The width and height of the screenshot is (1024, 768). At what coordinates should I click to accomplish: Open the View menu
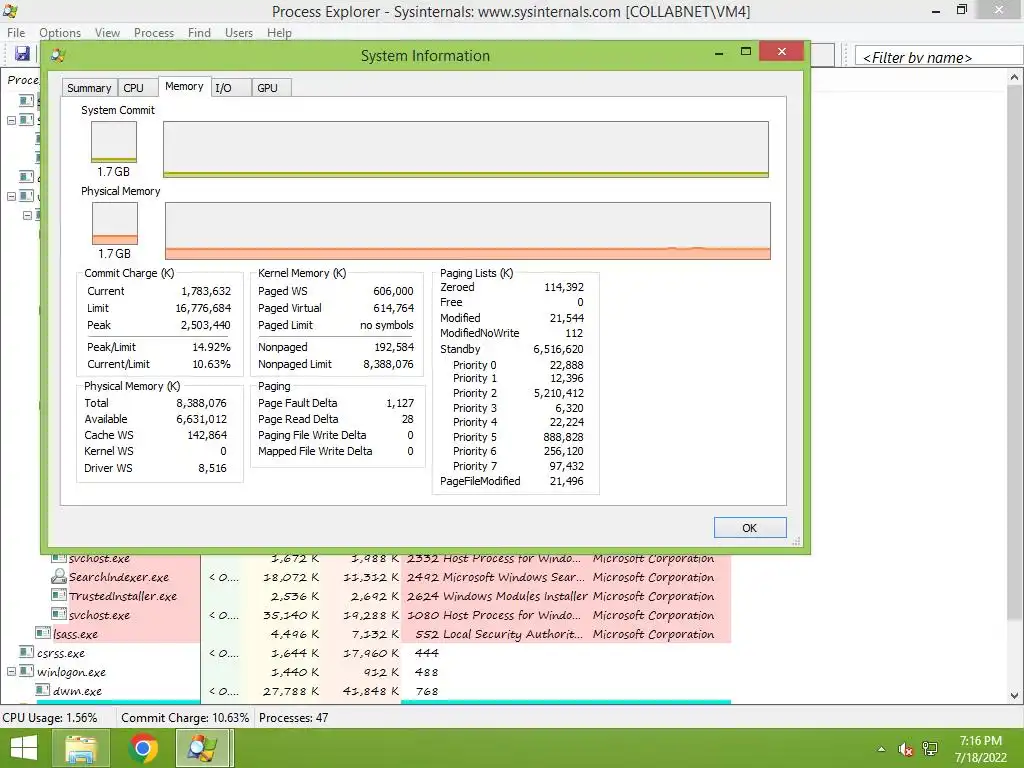(107, 33)
